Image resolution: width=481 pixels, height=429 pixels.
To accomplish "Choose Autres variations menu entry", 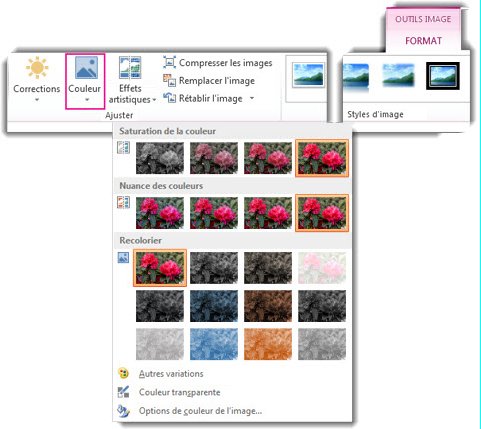I will pos(171,374).
